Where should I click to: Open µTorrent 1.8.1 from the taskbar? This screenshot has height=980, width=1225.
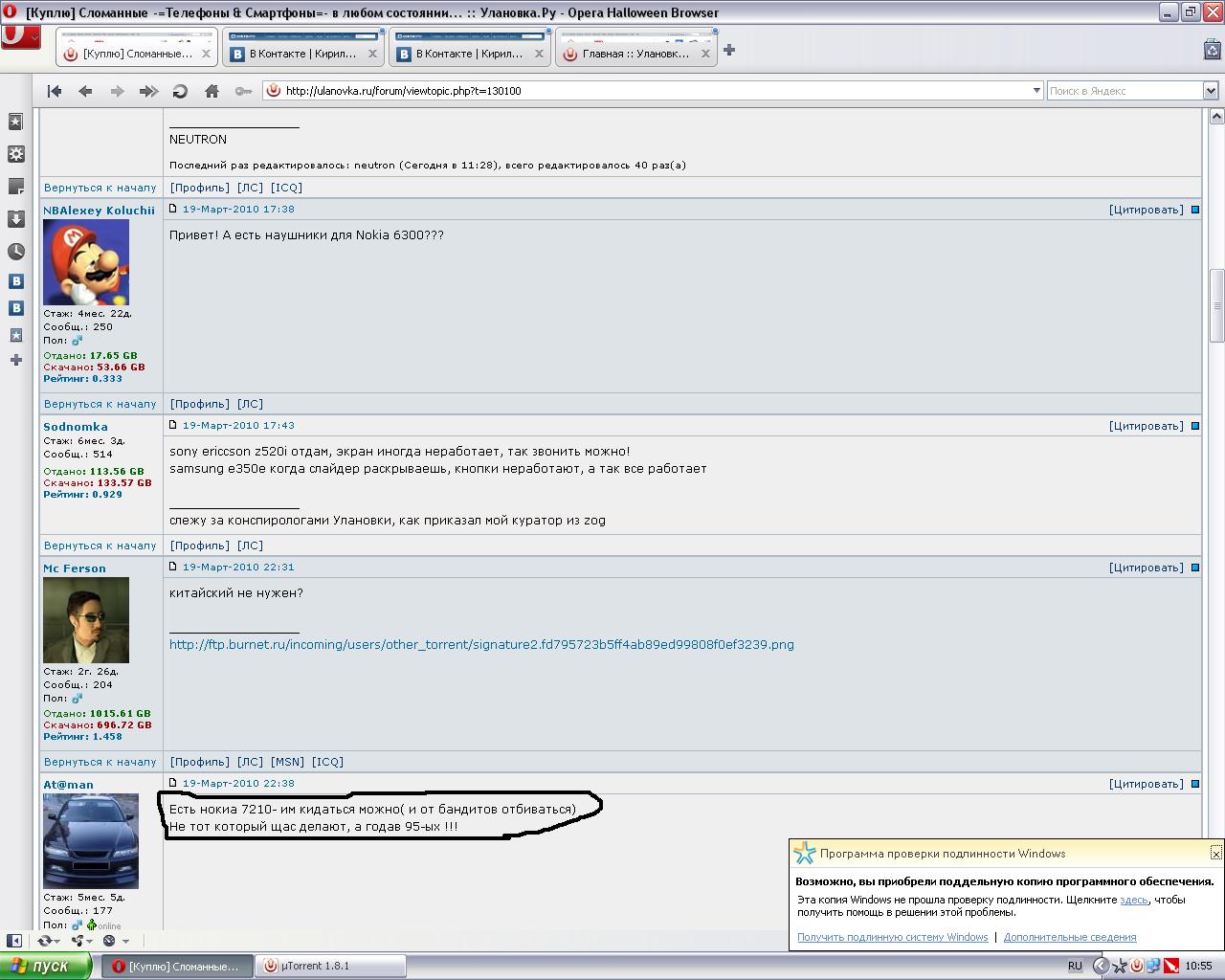pyautogui.click(x=330, y=966)
